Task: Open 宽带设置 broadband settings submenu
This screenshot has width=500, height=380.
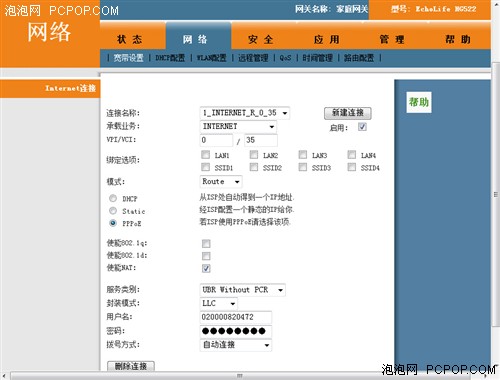Action: pos(129,58)
